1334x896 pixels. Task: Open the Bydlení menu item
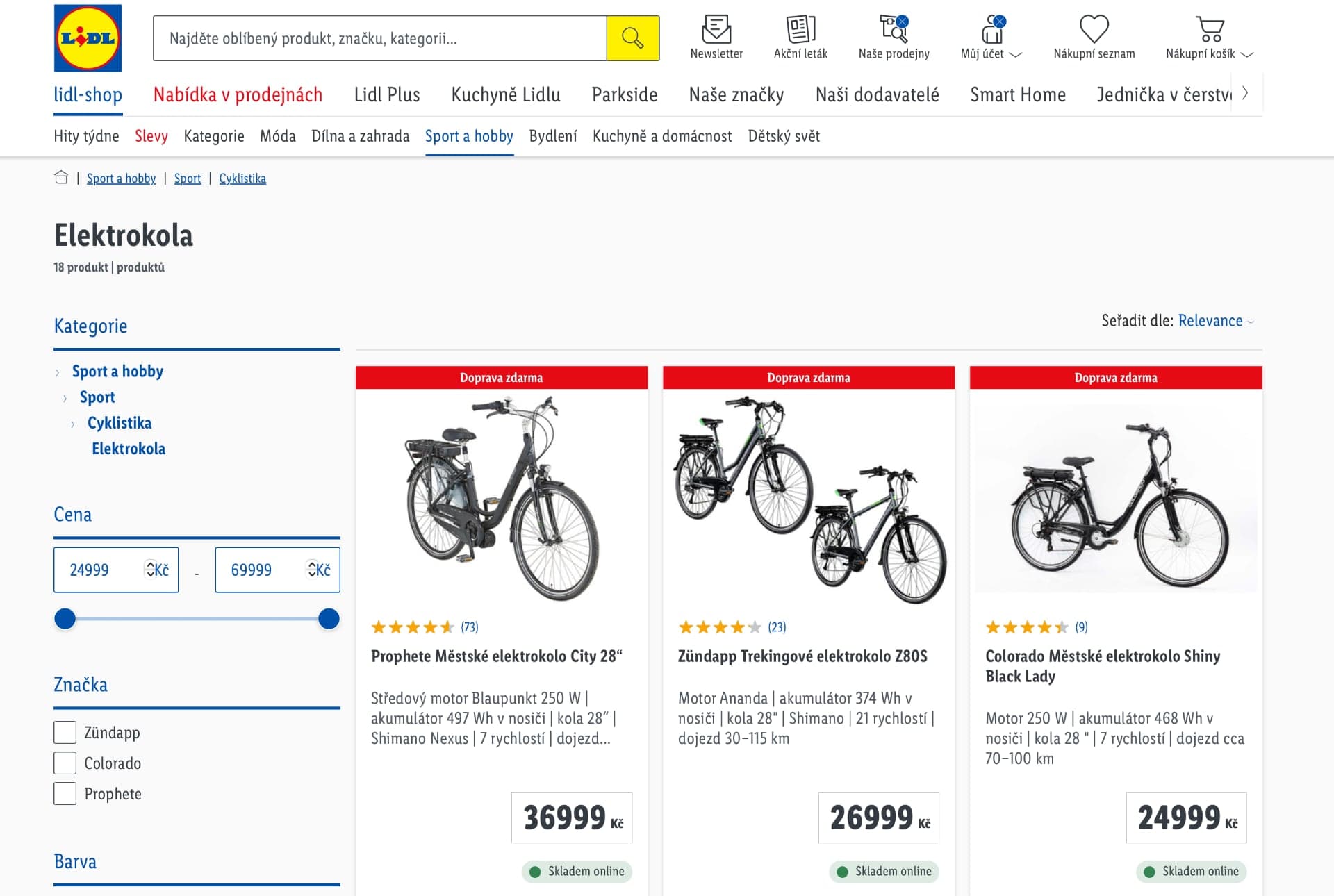(553, 136)
